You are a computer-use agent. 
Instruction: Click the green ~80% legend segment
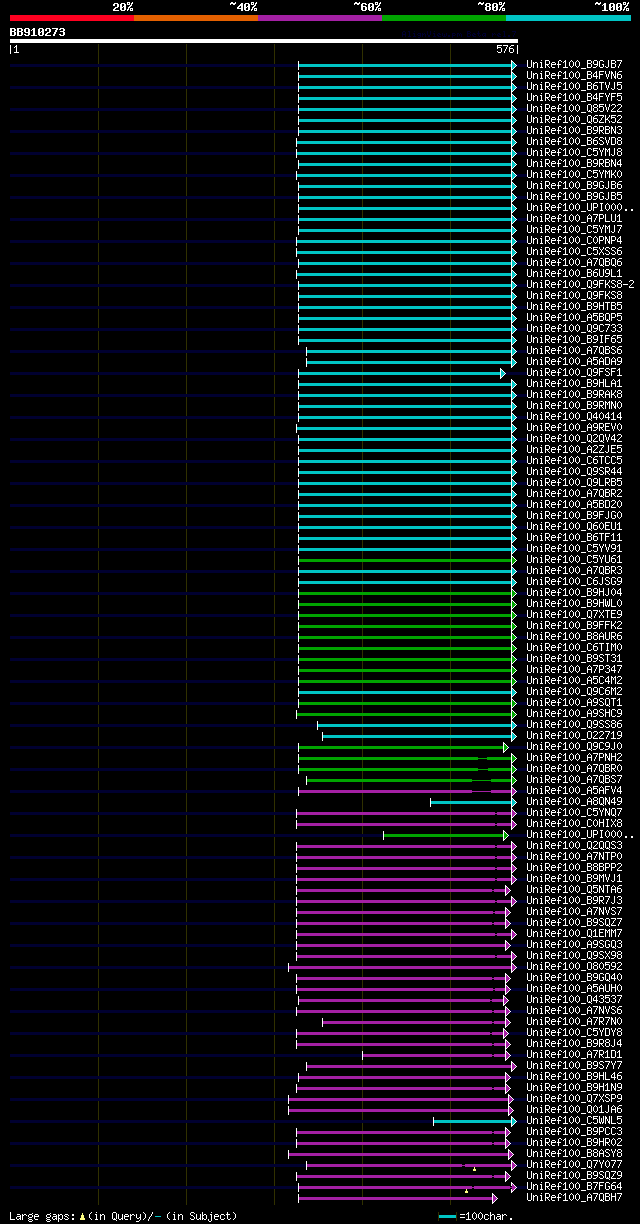pos(443,17)
